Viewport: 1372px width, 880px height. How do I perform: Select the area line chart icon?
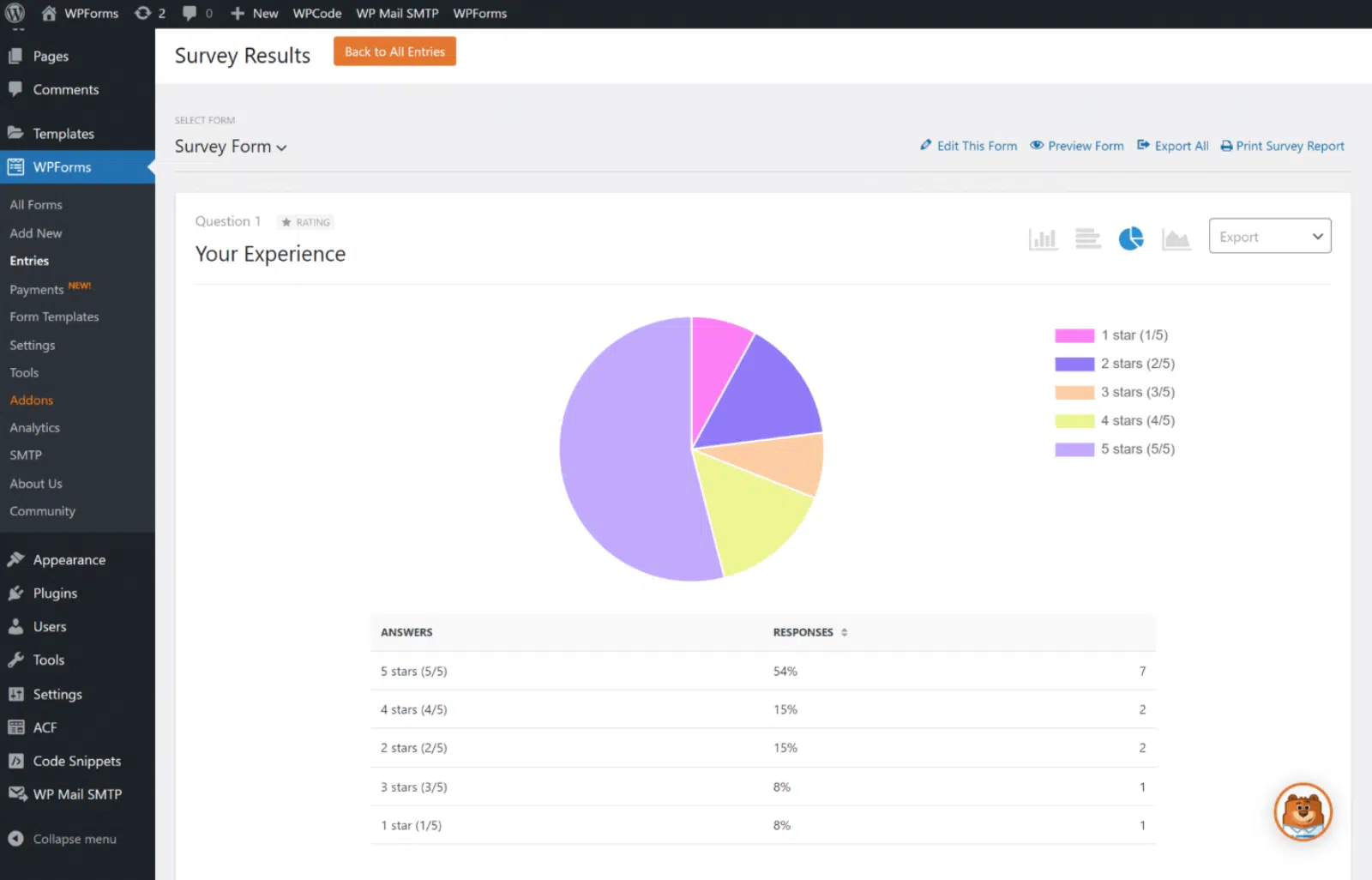(x=1176, y=239)
